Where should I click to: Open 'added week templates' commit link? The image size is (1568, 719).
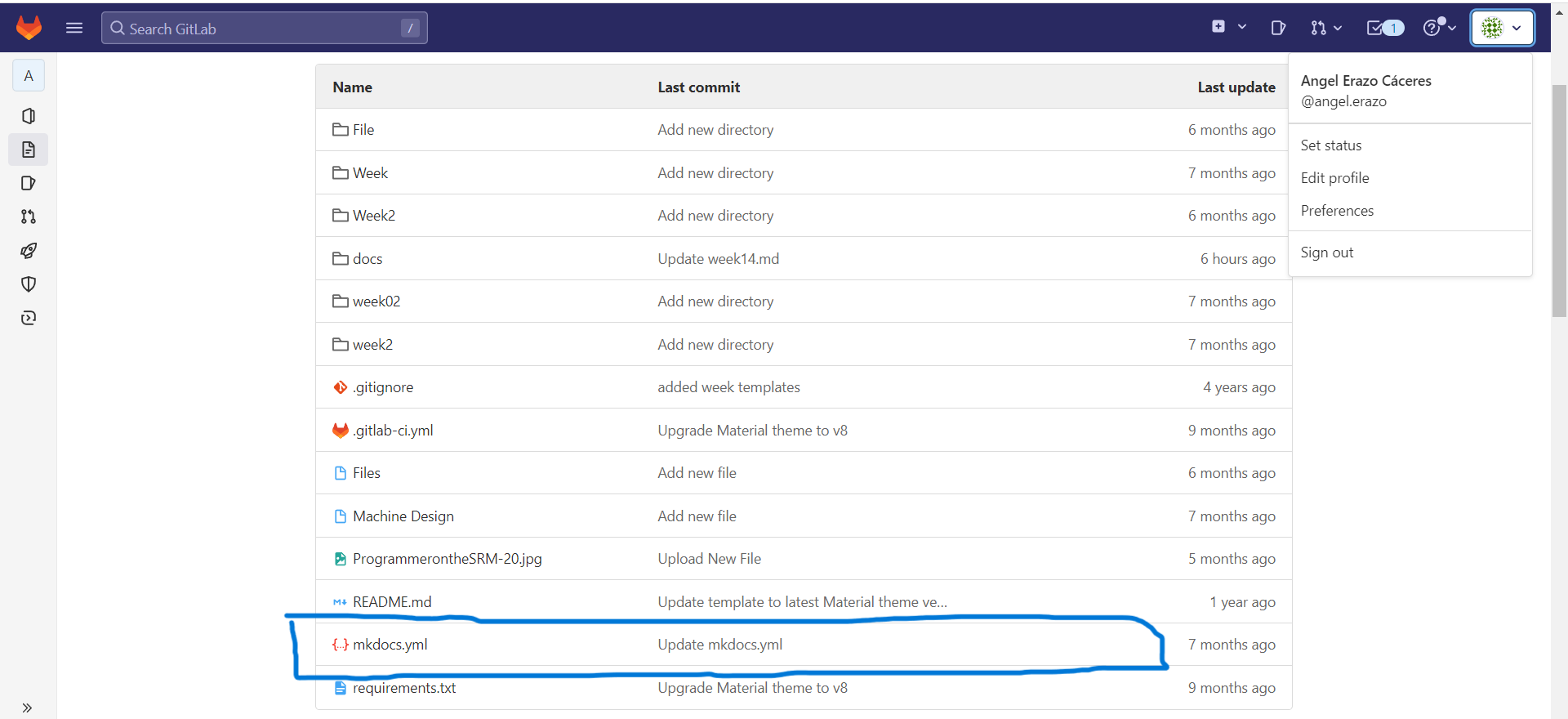(x=729, y=387)
